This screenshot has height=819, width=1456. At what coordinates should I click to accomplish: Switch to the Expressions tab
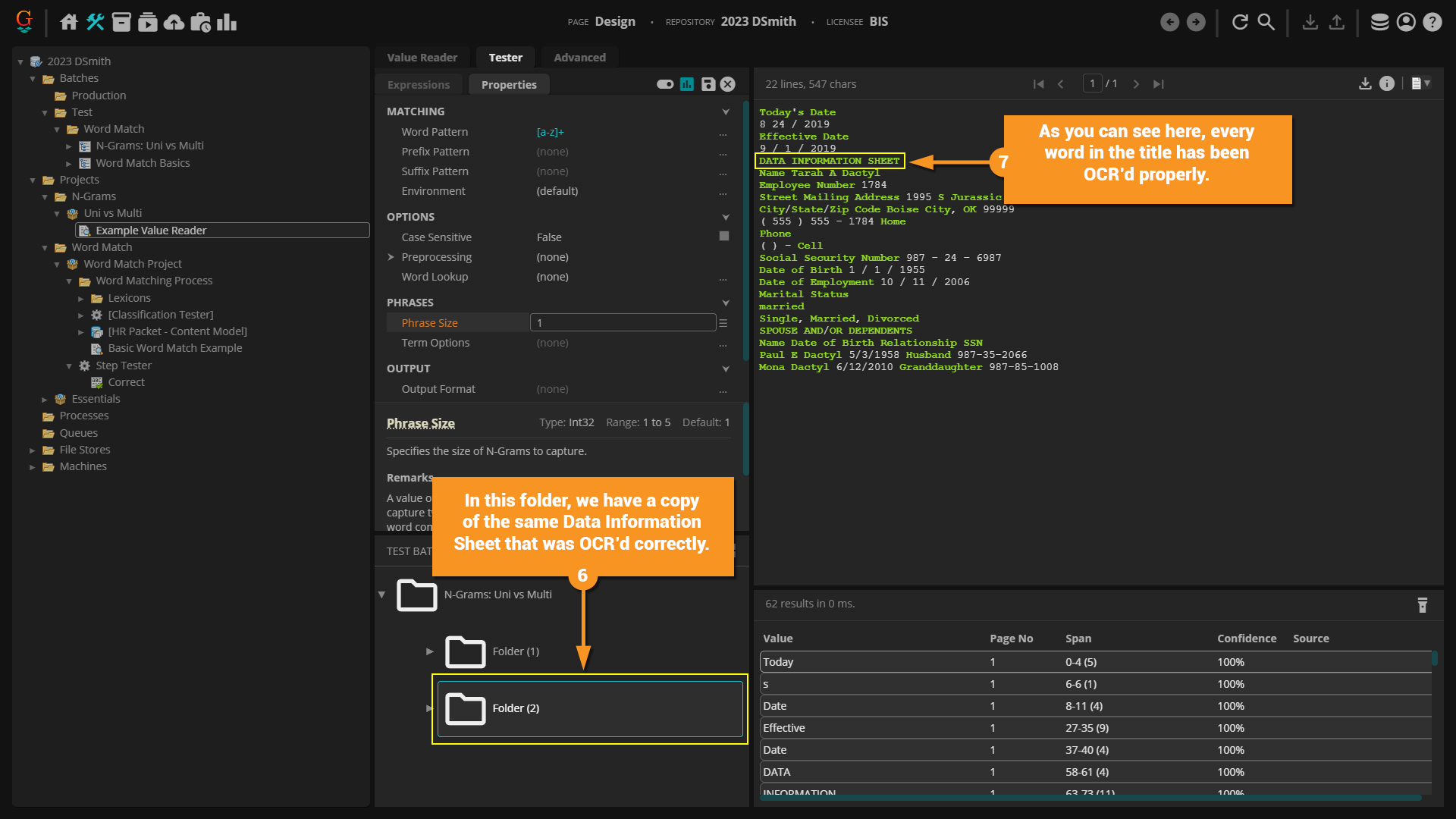419,84
